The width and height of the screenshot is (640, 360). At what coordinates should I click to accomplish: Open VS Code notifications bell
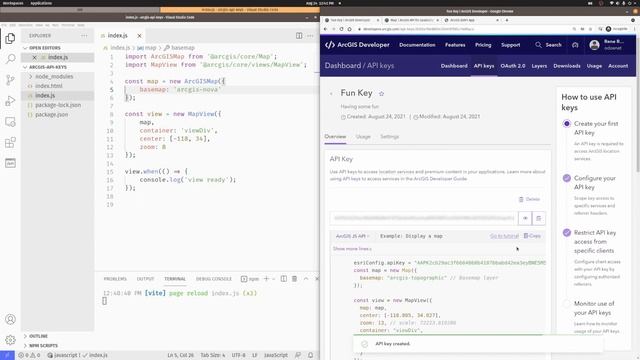click(311, 355)
